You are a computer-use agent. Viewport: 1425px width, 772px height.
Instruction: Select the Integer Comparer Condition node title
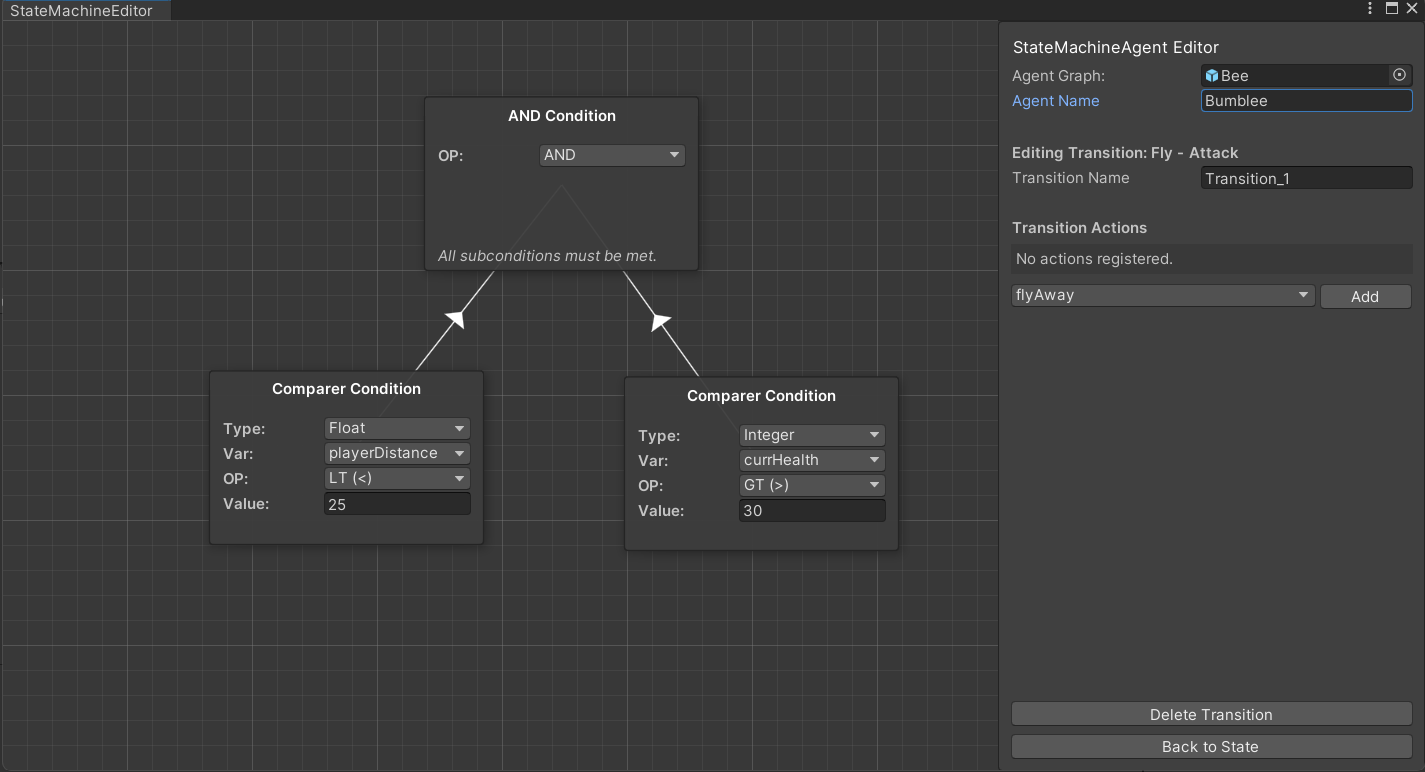761,396
